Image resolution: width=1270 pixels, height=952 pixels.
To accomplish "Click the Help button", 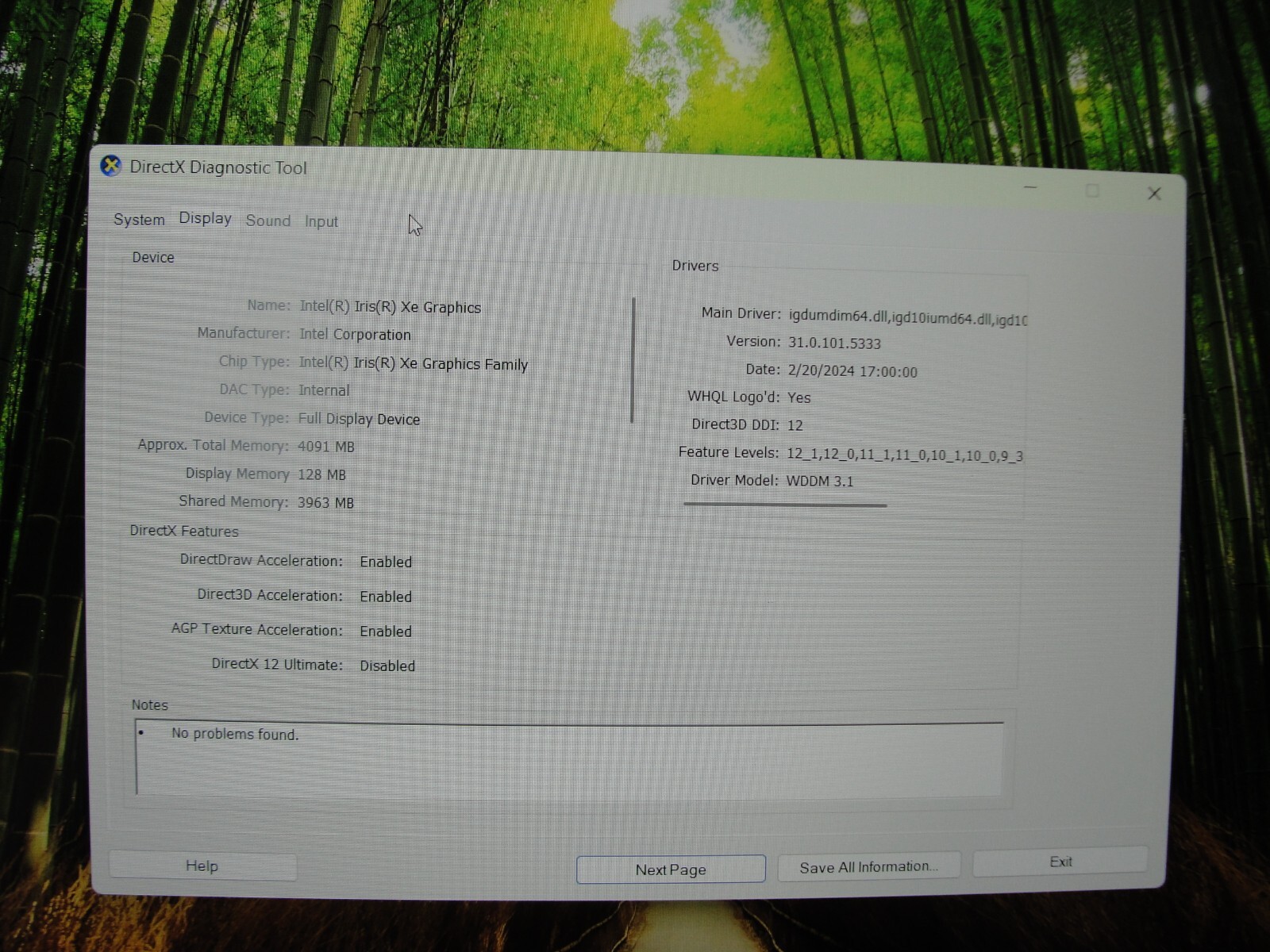I will coord(202,866).
